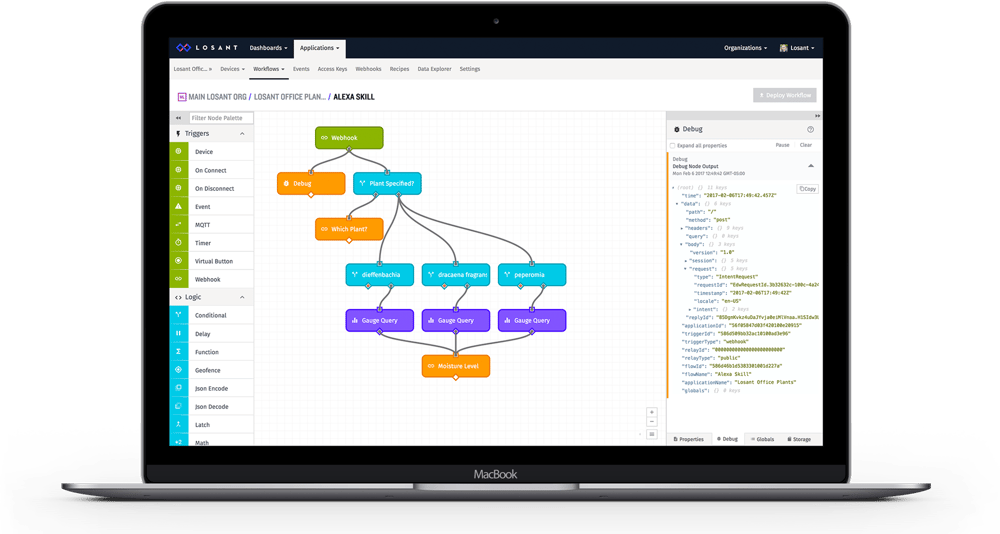Click the Losant logo
The width and height of the screenshot is (1000, 534).
207,48
